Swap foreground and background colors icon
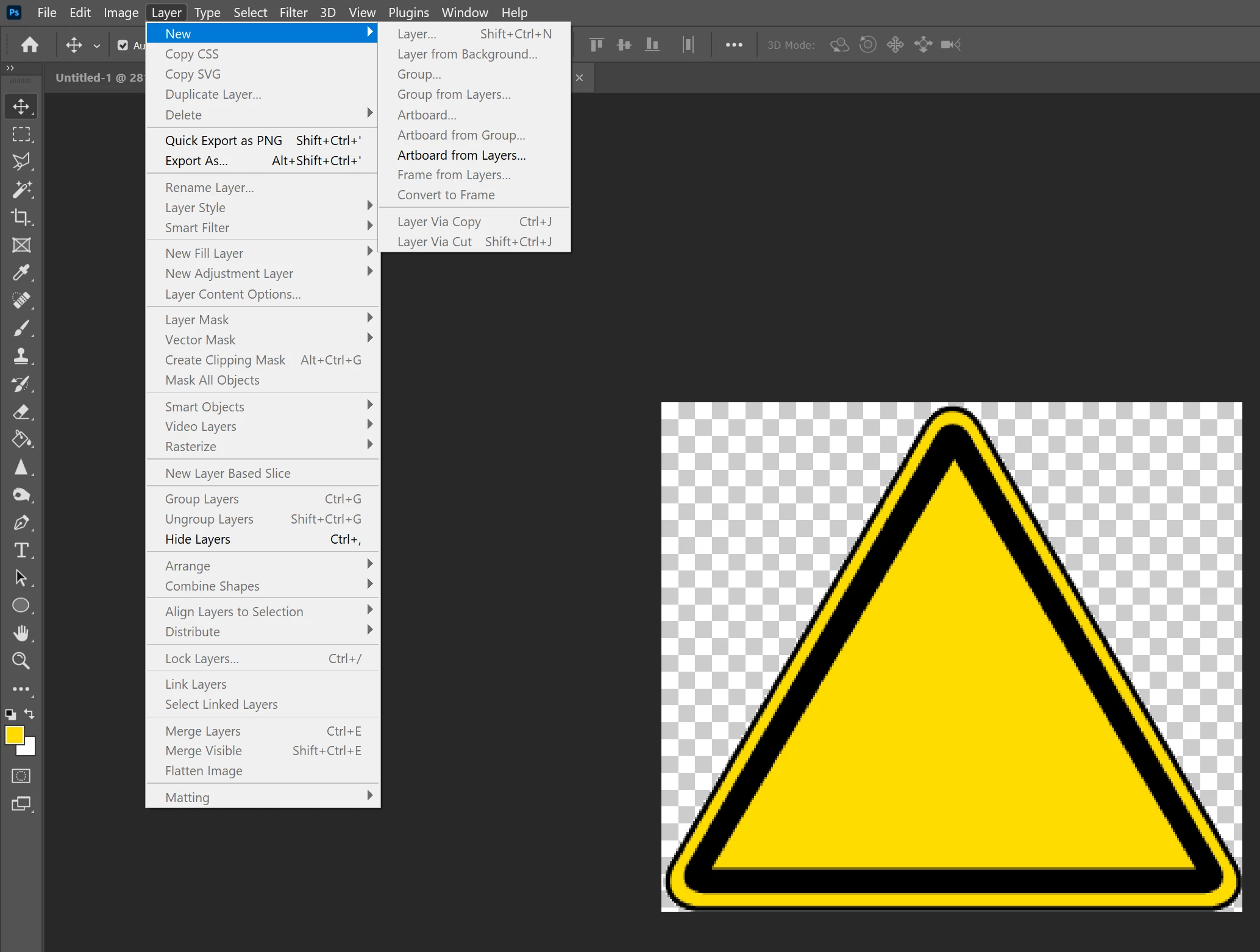The height and width of the screenshot is (952, 1260). 29,713
